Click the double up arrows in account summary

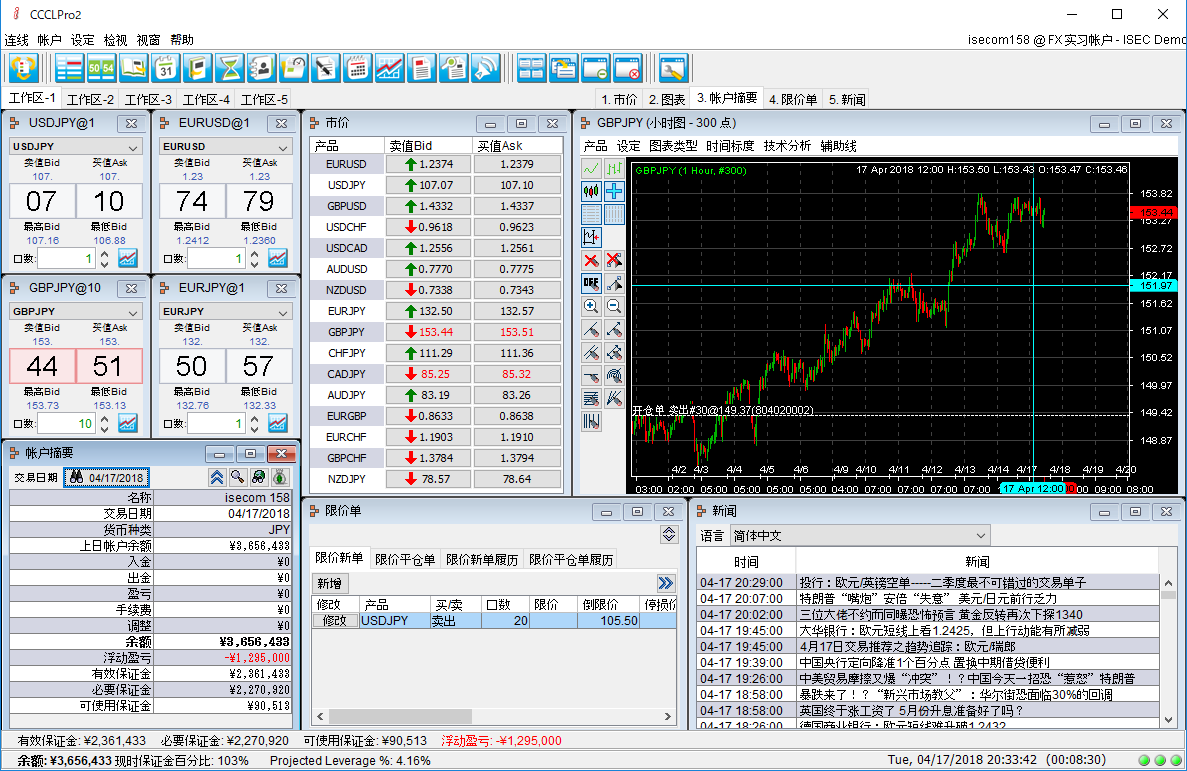click(217, 477)
